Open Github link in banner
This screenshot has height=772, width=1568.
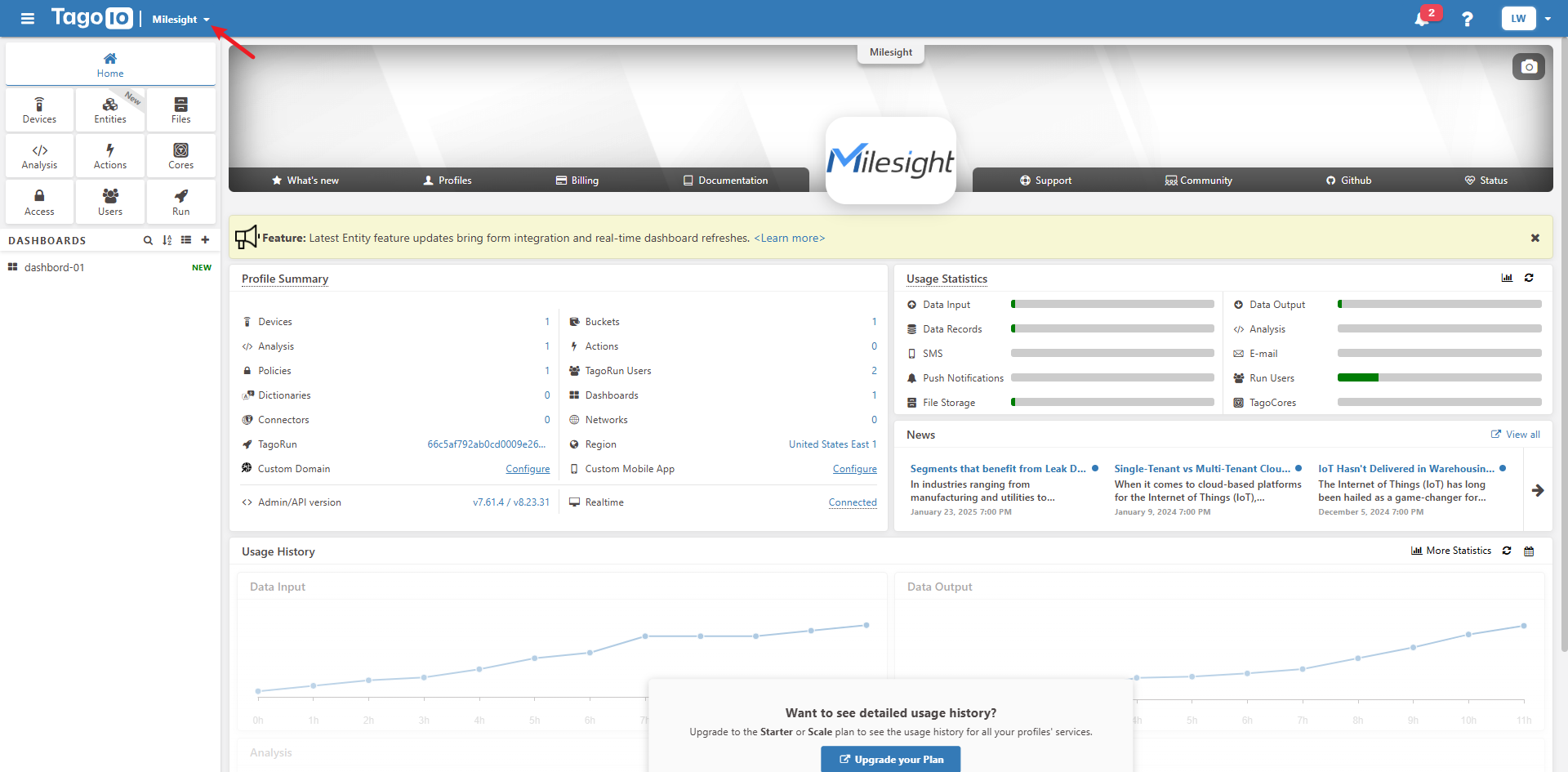tap(1348, 181)
